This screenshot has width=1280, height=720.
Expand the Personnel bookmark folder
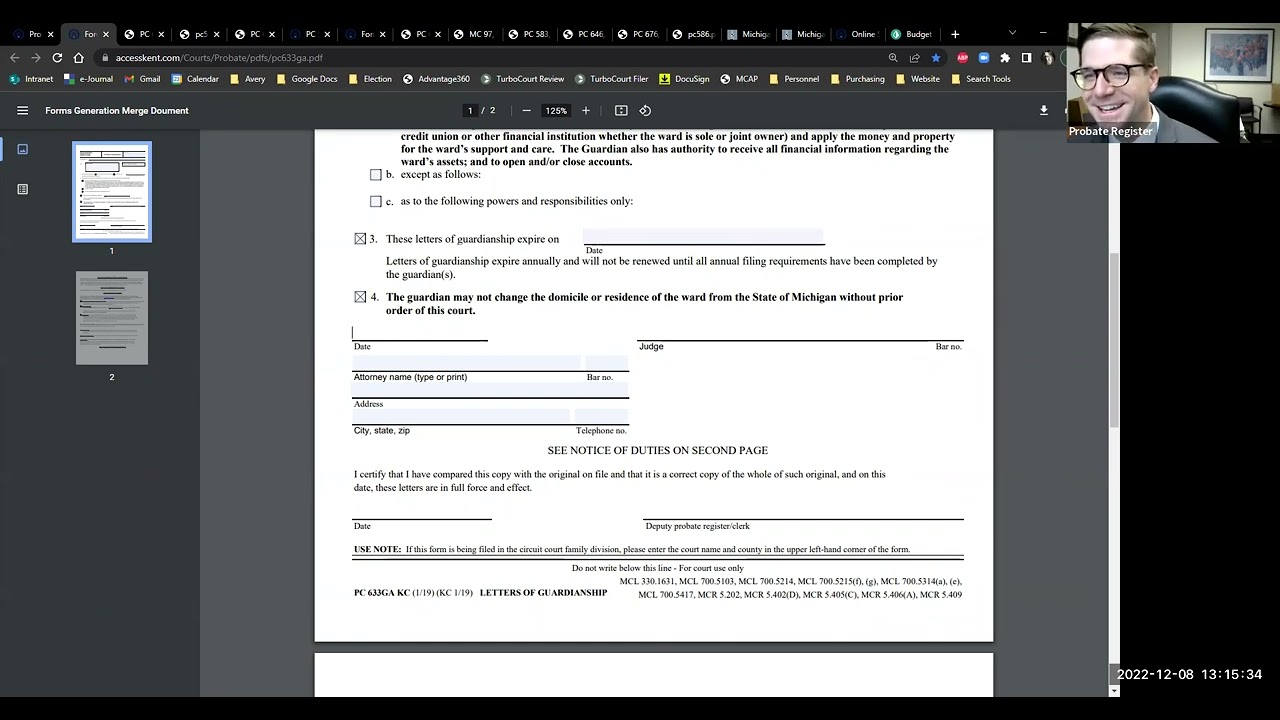click(794, 79)
